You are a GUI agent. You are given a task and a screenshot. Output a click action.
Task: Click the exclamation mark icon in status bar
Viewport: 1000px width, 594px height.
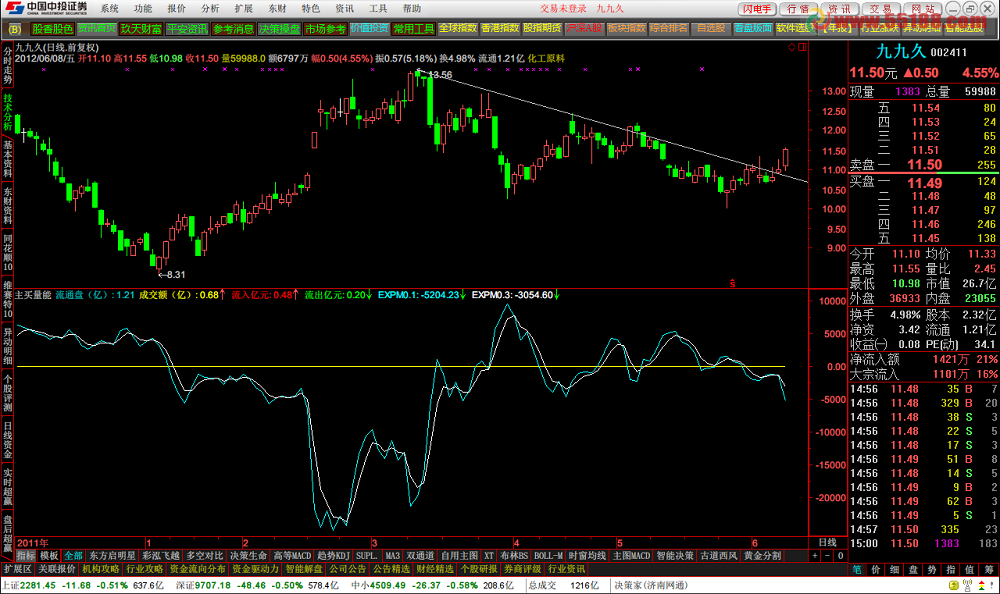[991, 585]
